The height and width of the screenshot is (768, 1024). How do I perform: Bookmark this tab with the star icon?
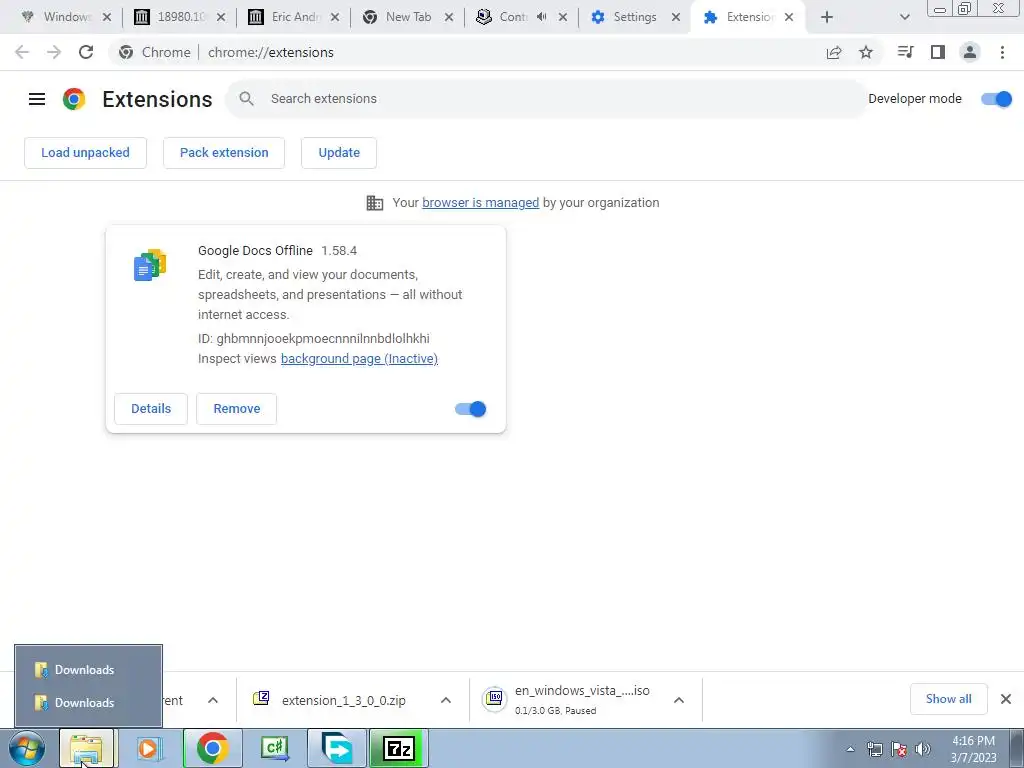[x=866, y=52]
